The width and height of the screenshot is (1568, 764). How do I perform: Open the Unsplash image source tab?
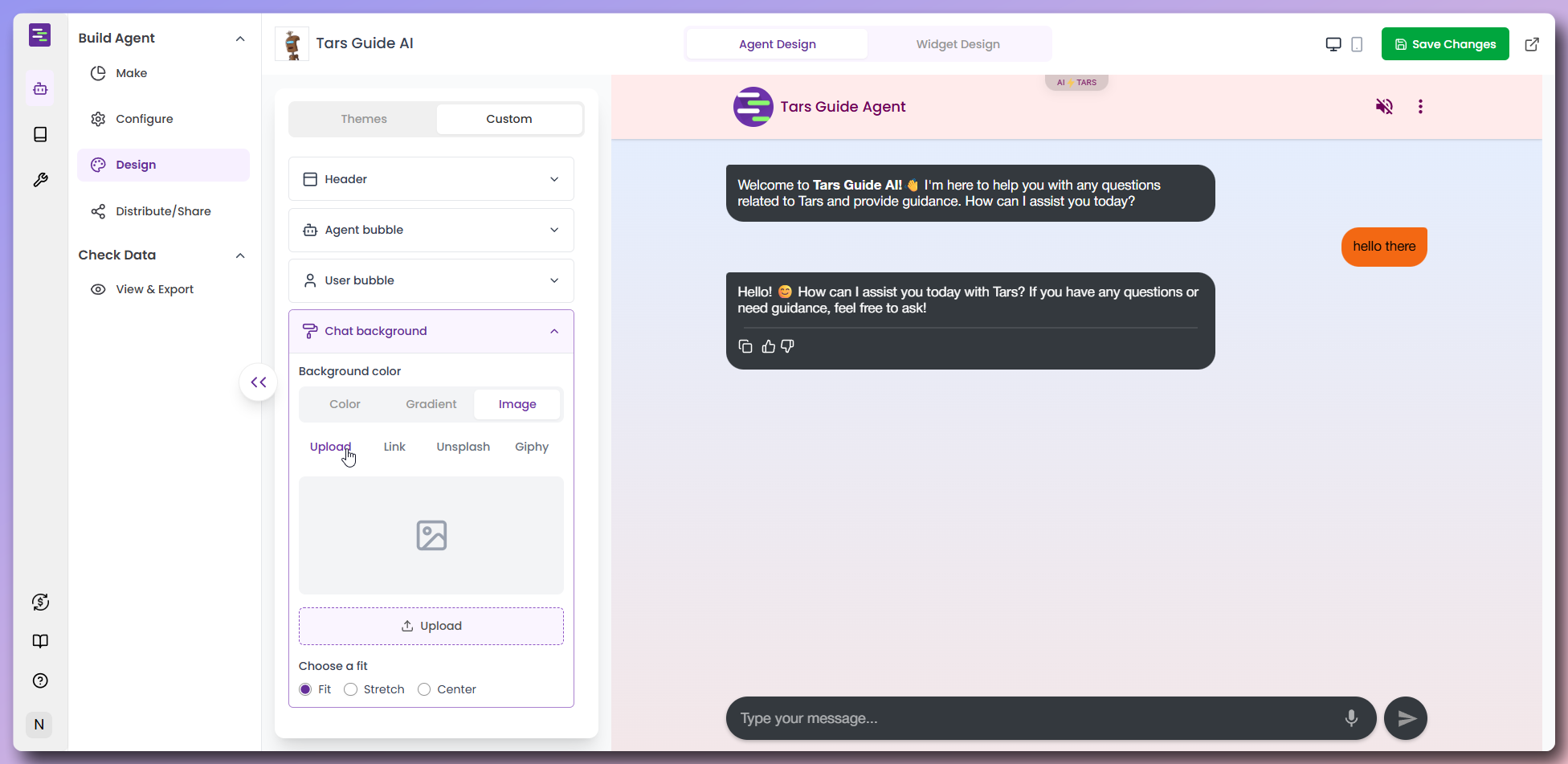463,447
